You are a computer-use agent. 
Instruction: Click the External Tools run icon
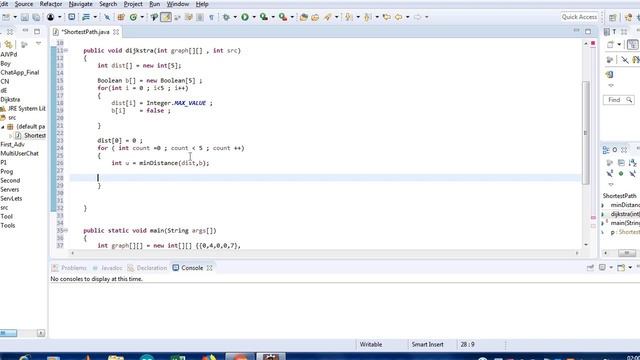[283, 17]
